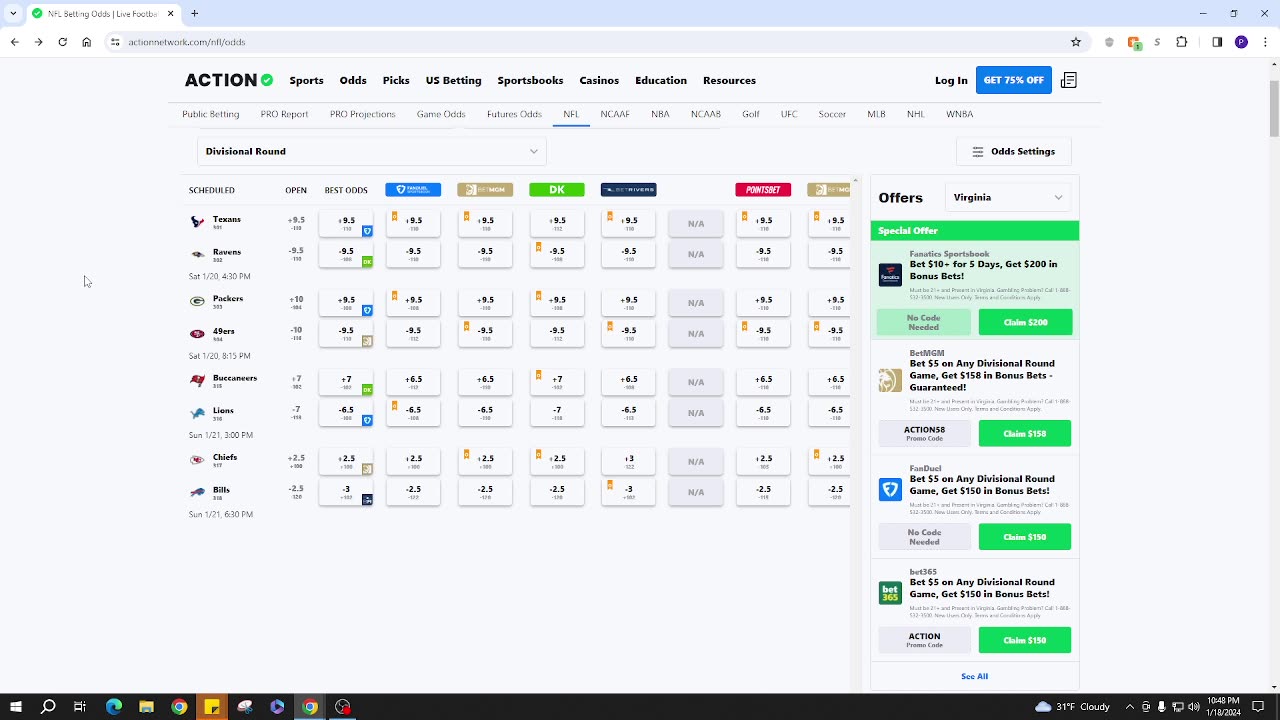
Task: Switch to the NCAAF tab
Action: coord(615,114)
